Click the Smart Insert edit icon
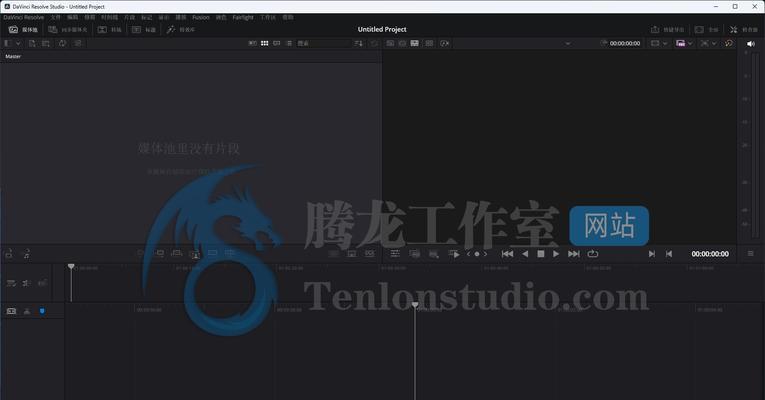765x400 pixels. point(141,253)
